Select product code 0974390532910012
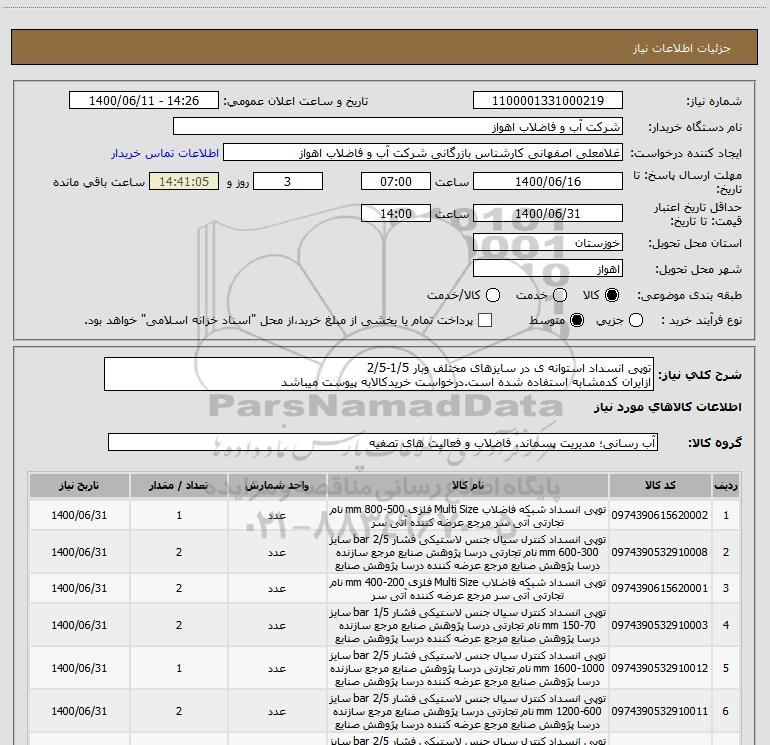The height and width of the screenshot is (745, 770). pos(660,668)
